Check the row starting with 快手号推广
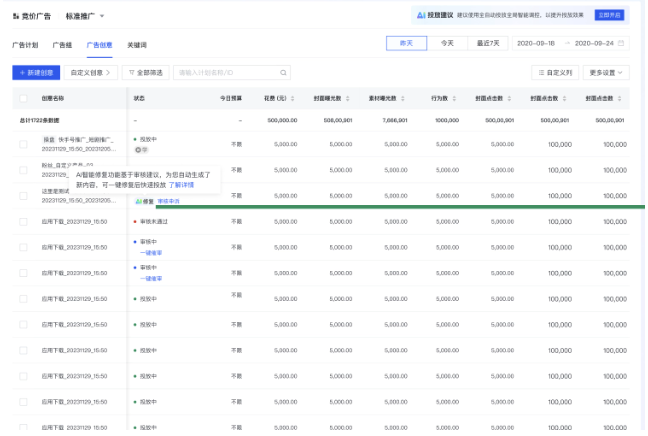 coord(23,144)
